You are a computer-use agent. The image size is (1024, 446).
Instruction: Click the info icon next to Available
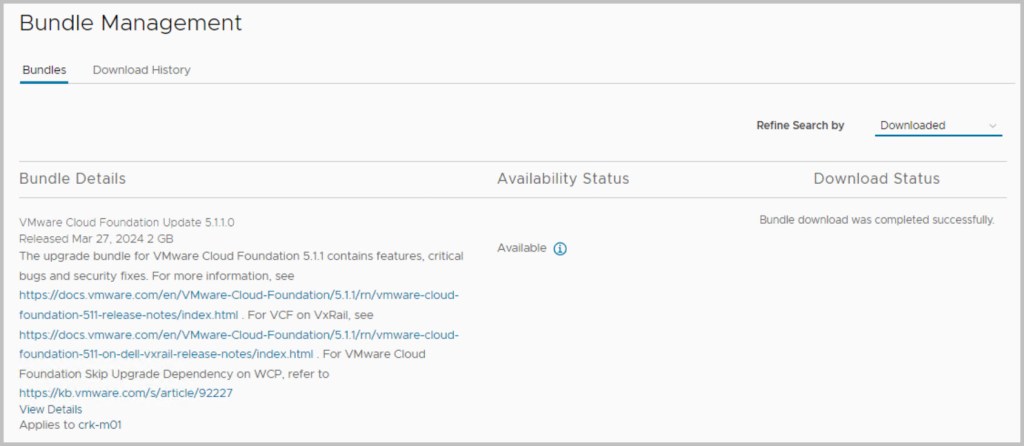pyautogui.click(x=560, y=249)
